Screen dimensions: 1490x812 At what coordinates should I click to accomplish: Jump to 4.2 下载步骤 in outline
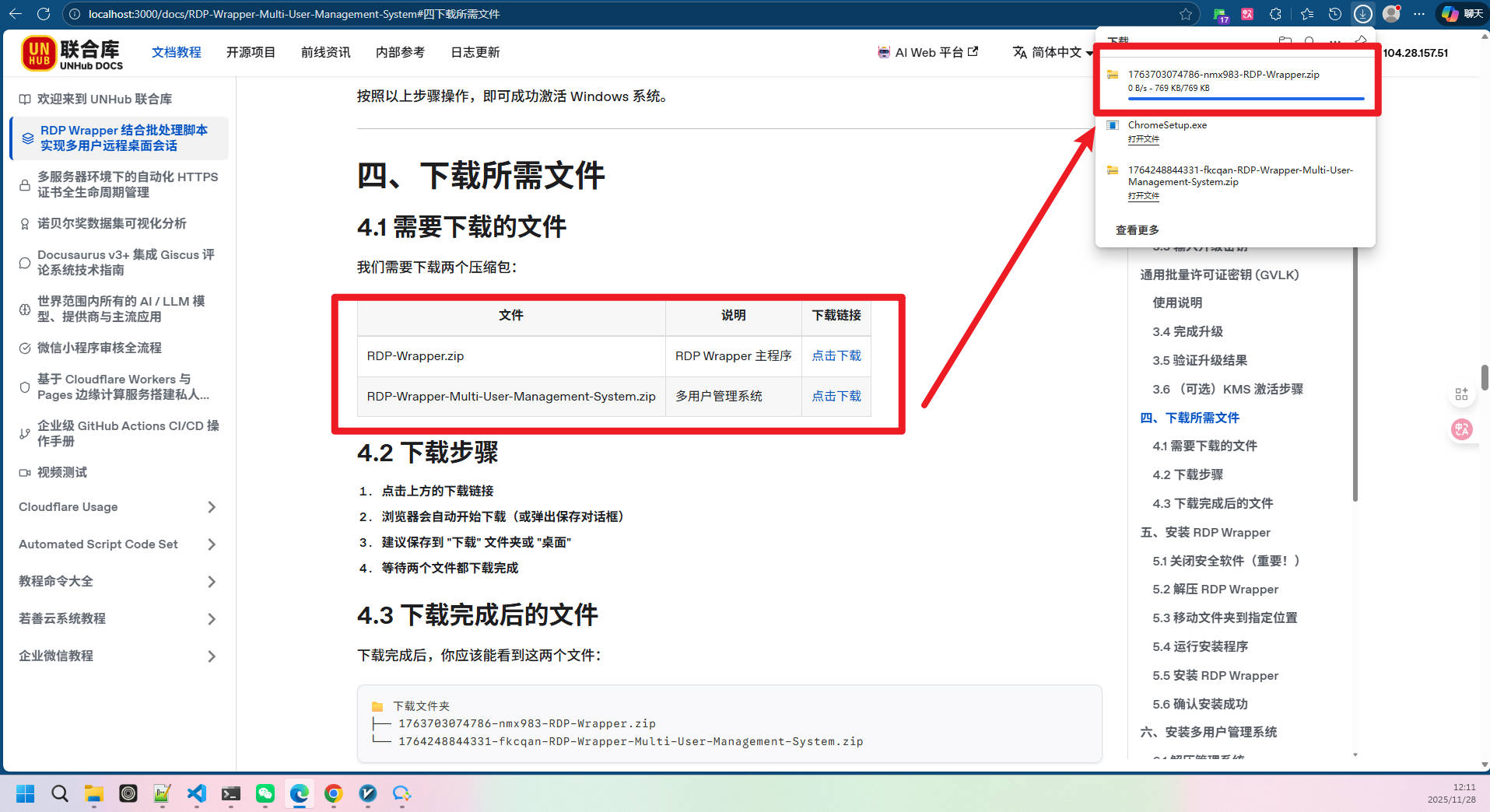(x=1187, y=474)
